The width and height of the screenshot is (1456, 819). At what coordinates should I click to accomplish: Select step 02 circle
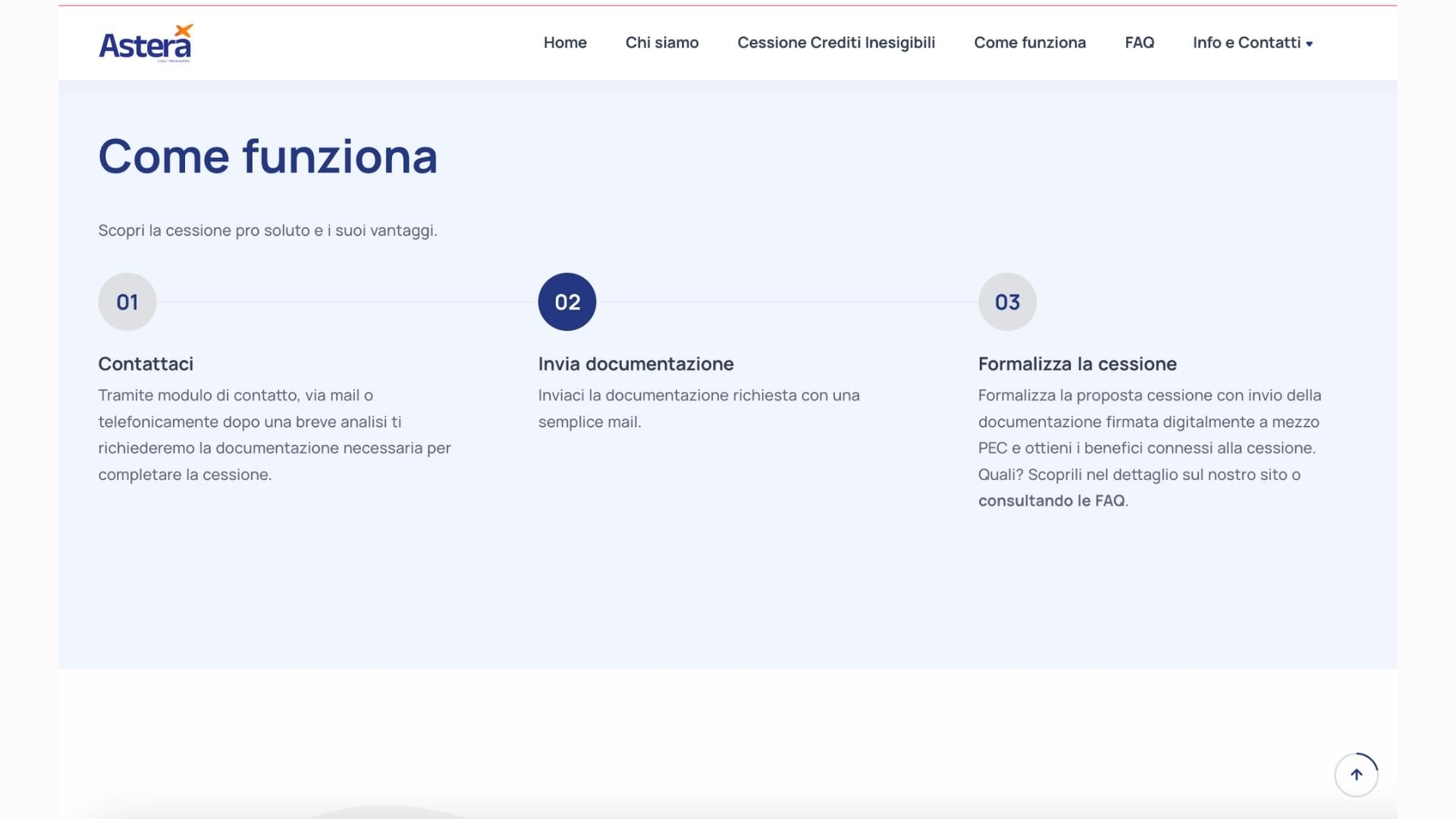click(567, 302)
